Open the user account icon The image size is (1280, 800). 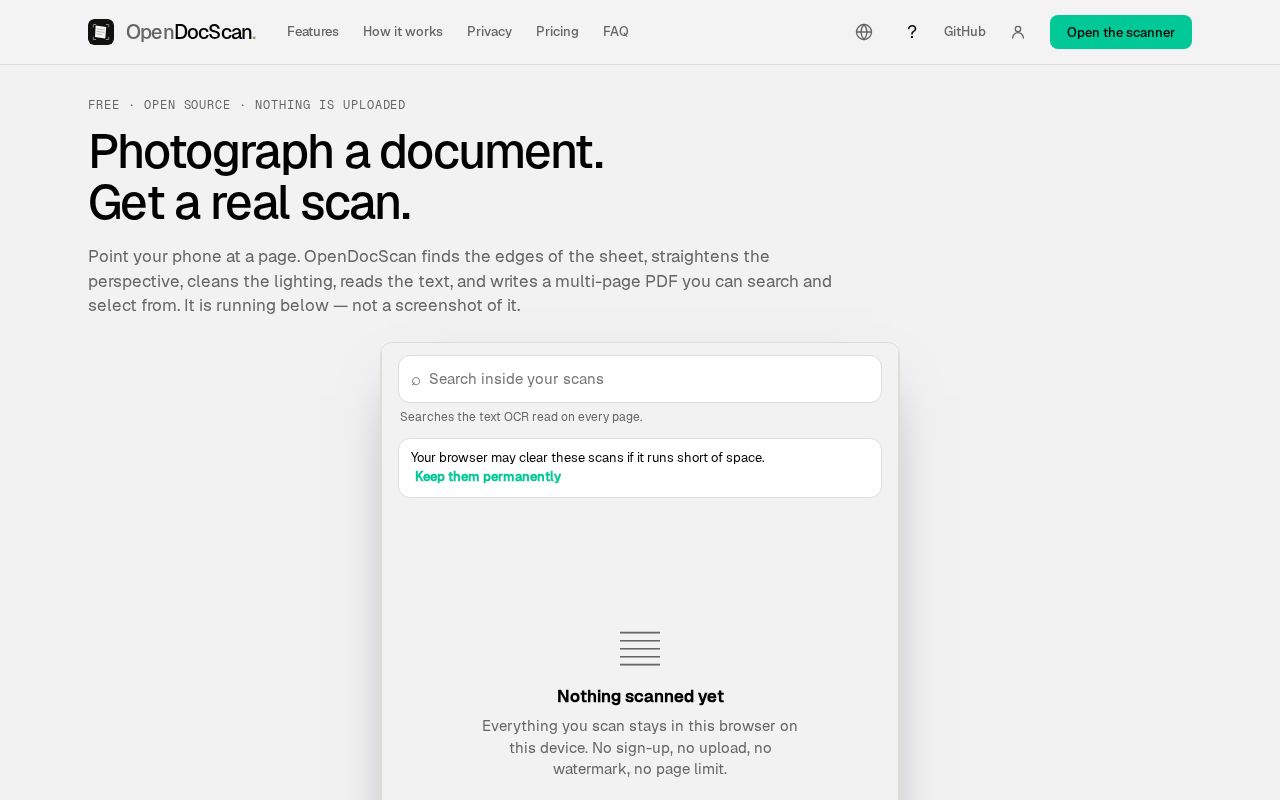pyautogui.click(x=1018, y=32)
